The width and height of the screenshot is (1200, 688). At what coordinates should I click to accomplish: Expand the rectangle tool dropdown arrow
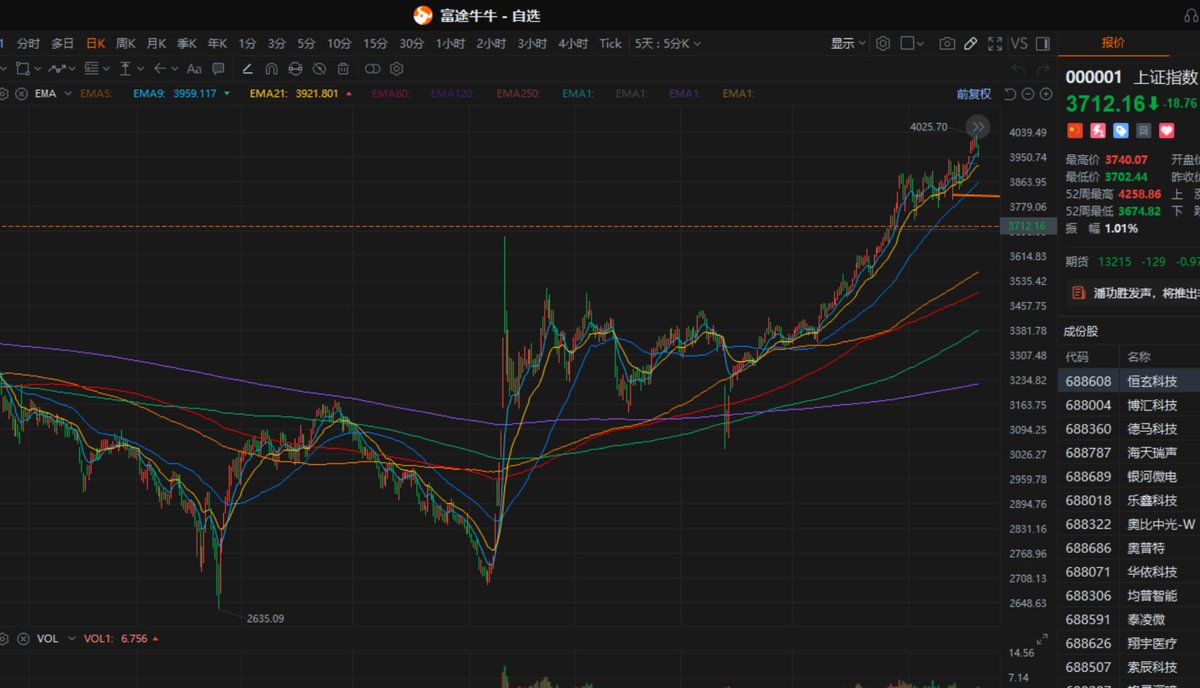pyautogui.click(x=37, y=68)
